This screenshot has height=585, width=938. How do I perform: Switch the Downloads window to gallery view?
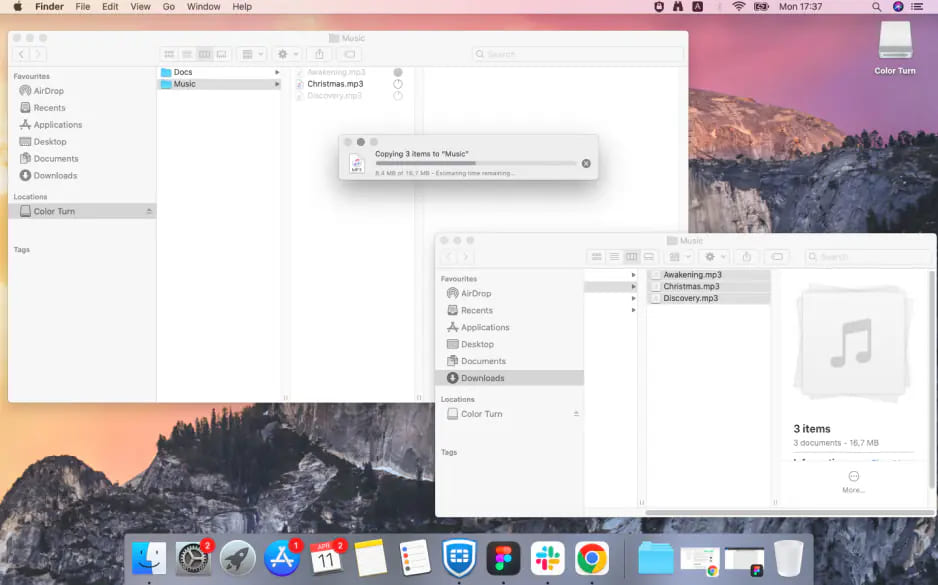coord(649,257)
